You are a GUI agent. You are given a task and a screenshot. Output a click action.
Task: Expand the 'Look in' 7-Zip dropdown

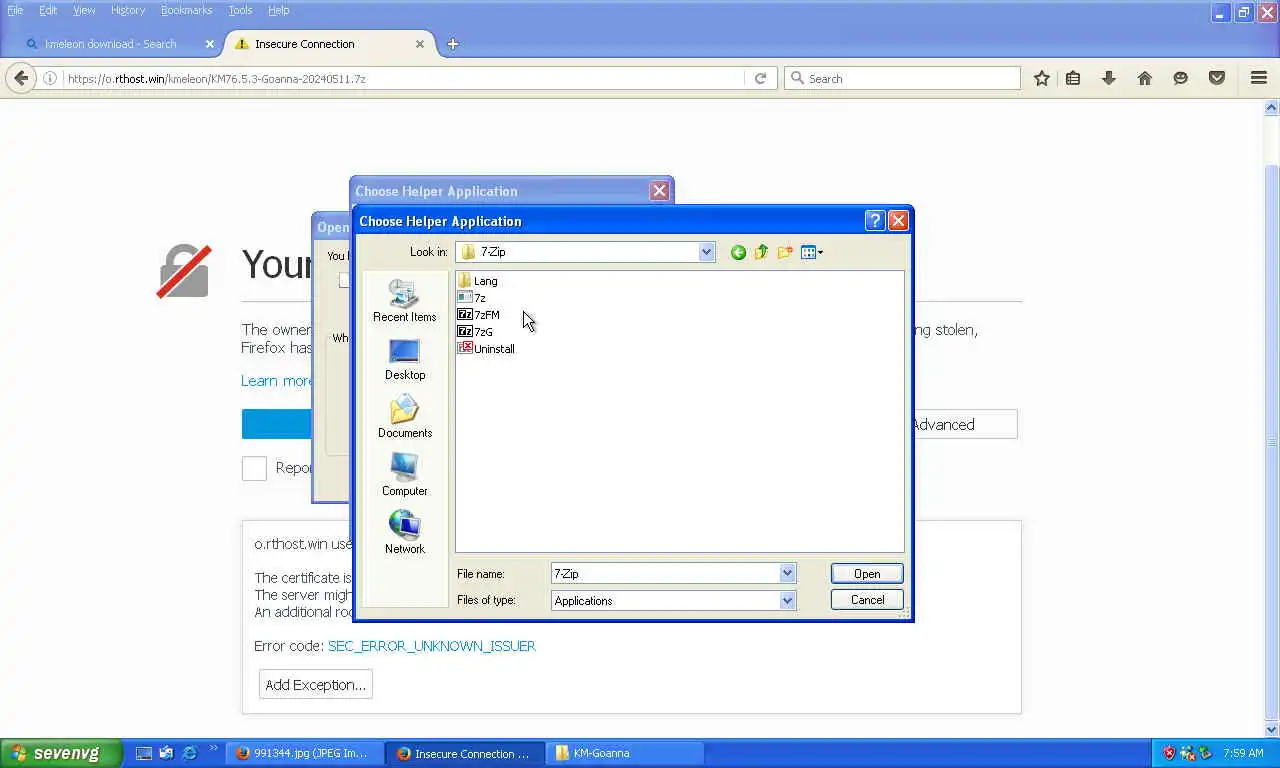[706, 252]
